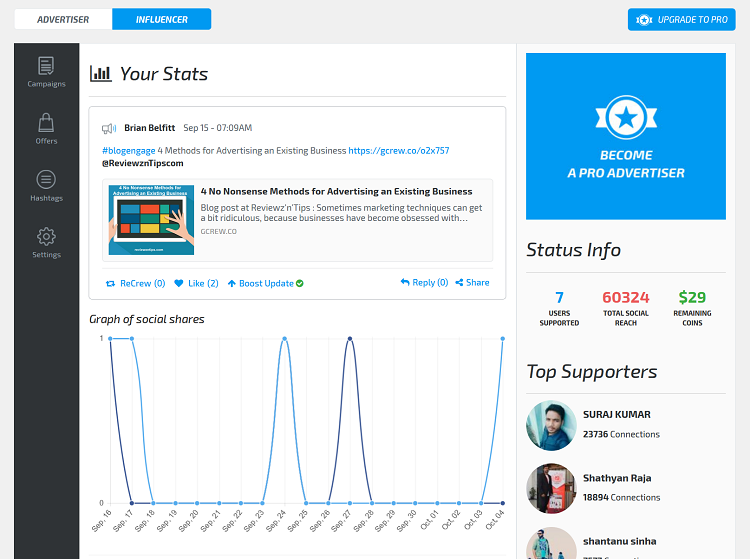Click the heart Like icon

pyautogui.click(x=178, y=283)
